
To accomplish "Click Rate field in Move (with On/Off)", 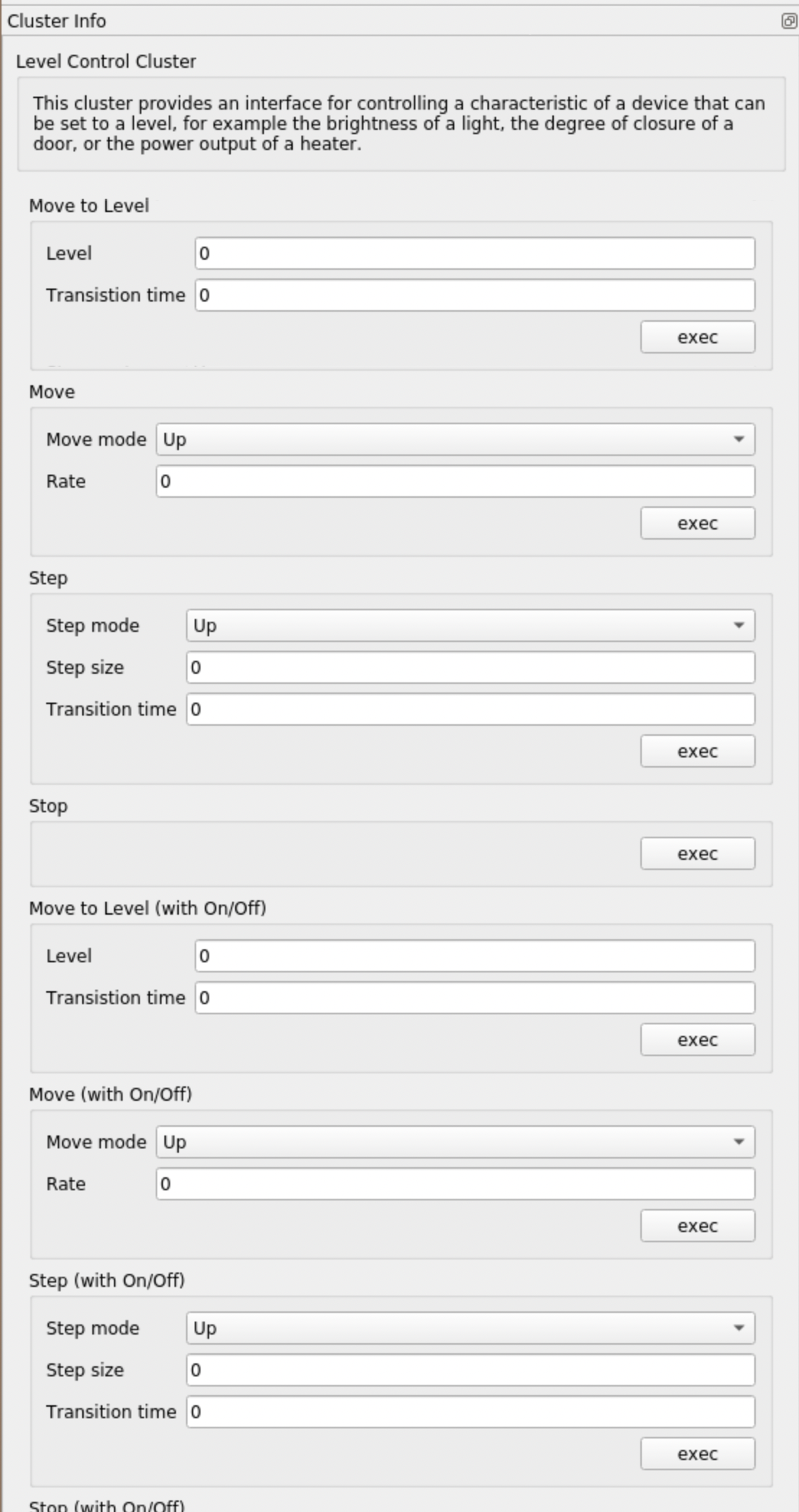I will coord(456,1184).
